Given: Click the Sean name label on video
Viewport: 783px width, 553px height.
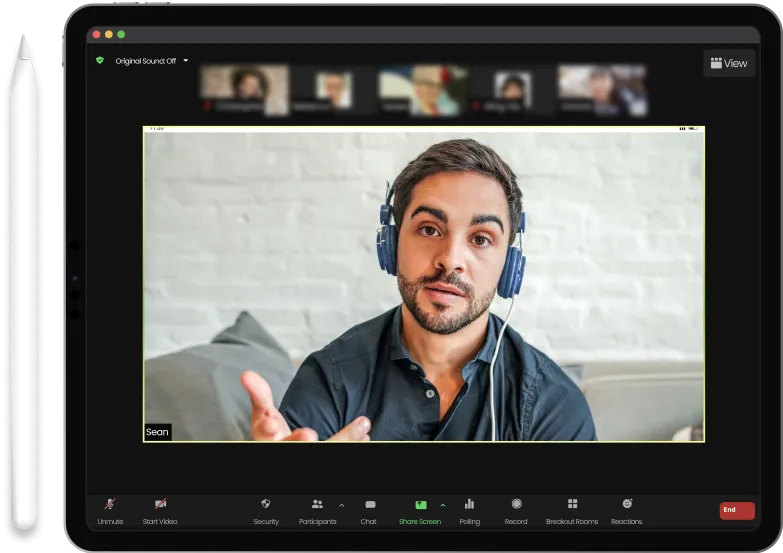Looking at the screenshot, I should tap(157, 432).
